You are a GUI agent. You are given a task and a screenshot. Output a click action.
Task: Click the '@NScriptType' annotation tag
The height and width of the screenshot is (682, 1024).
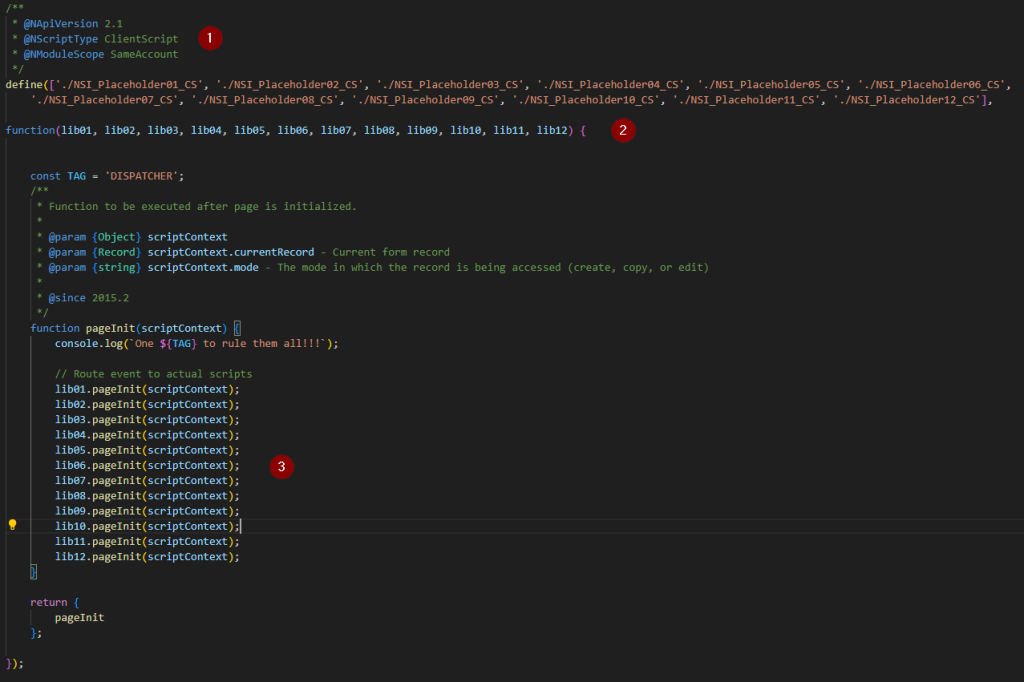61,39
